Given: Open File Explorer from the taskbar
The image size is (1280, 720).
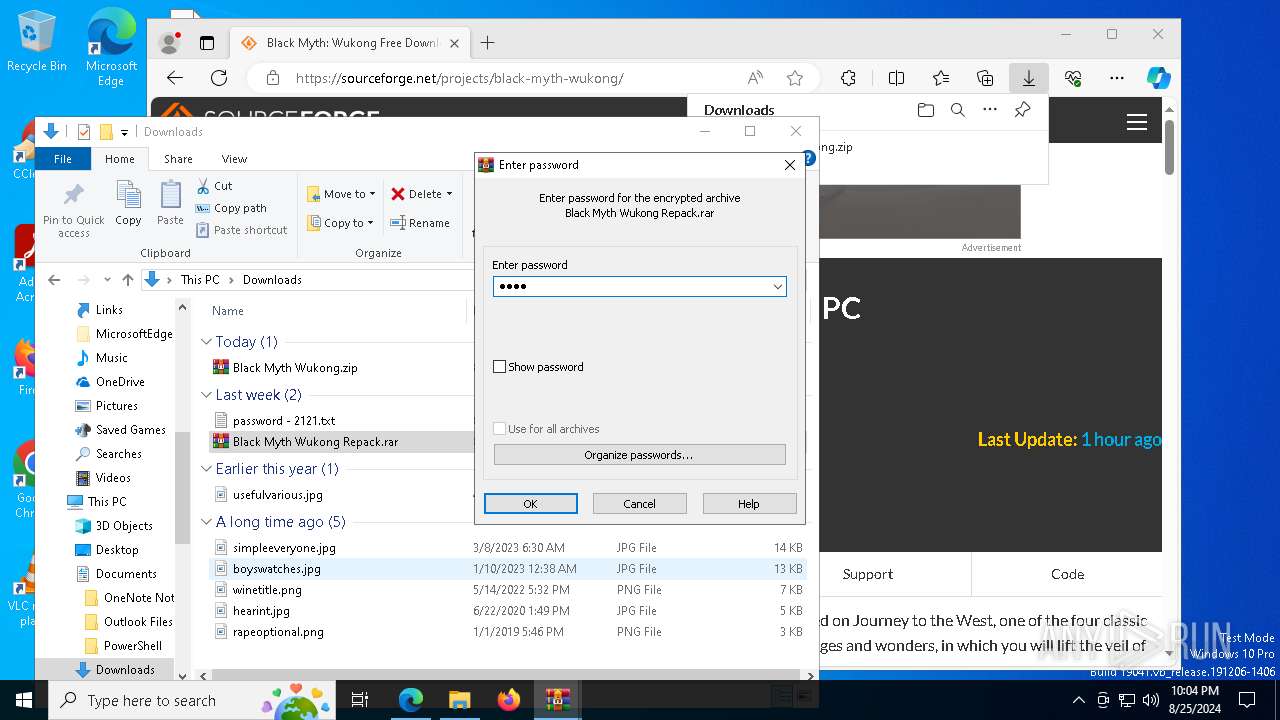Looking at the screenshot, I should click(x=459, y=699).
